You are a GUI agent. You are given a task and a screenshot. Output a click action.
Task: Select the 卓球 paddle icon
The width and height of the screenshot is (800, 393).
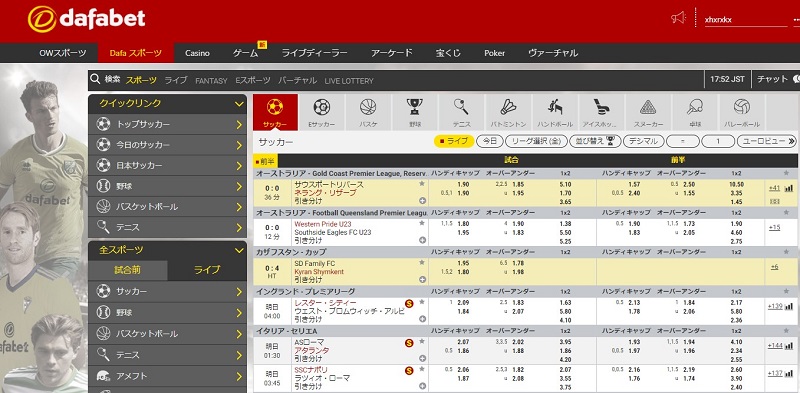coord(694,112)
